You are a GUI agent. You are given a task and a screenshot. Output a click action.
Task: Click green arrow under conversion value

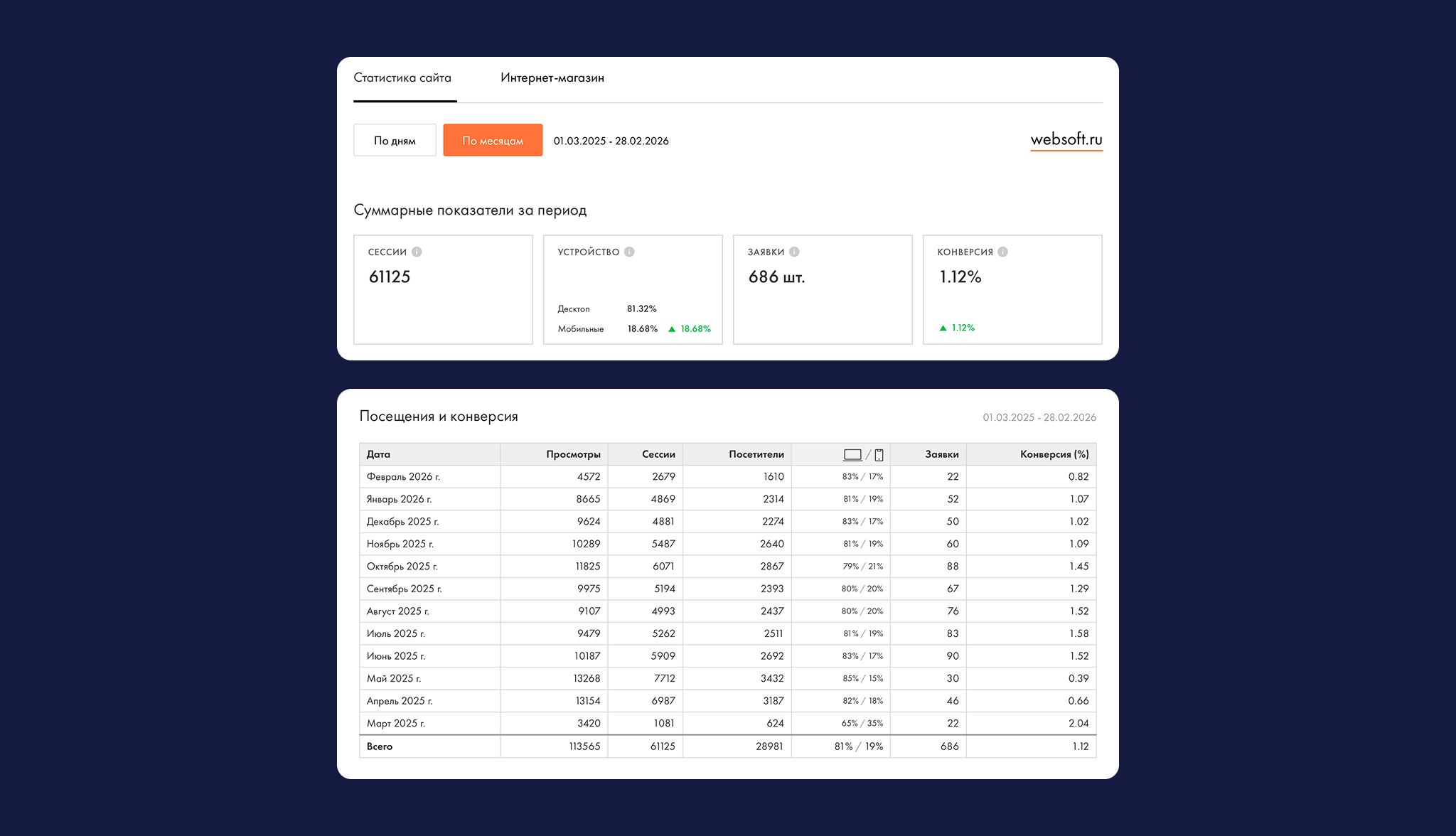point(943,328)
